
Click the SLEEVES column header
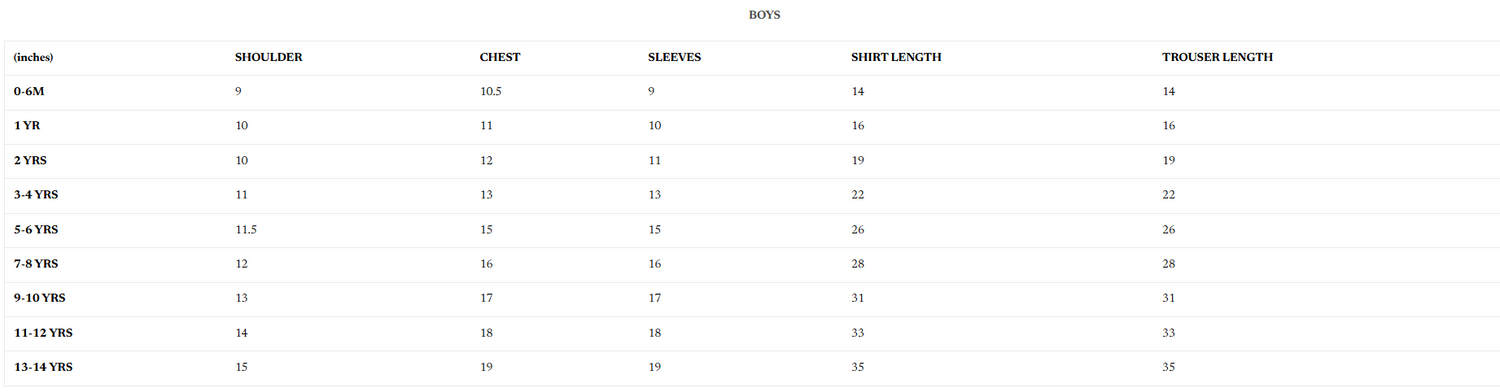[x=674, y=57]
